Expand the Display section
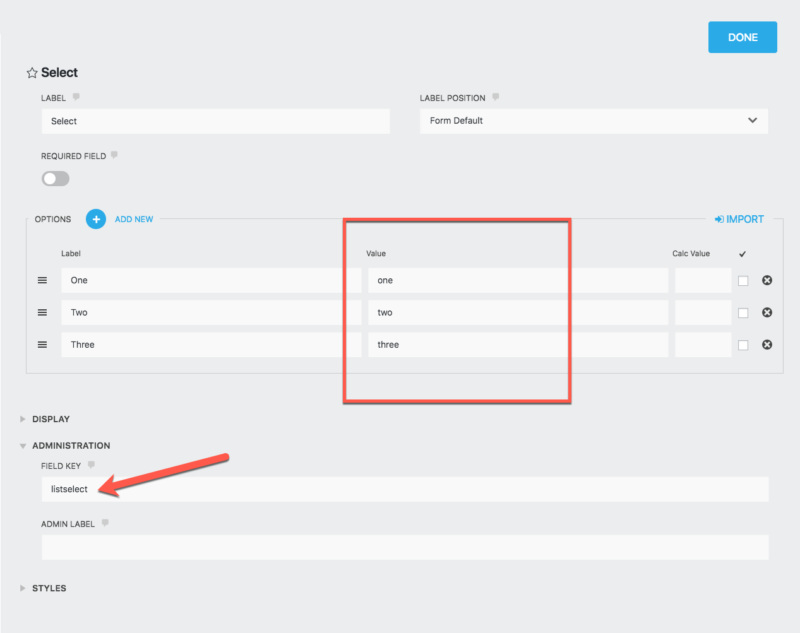Viewport: 800px width, 633px height. click(50, 419)
